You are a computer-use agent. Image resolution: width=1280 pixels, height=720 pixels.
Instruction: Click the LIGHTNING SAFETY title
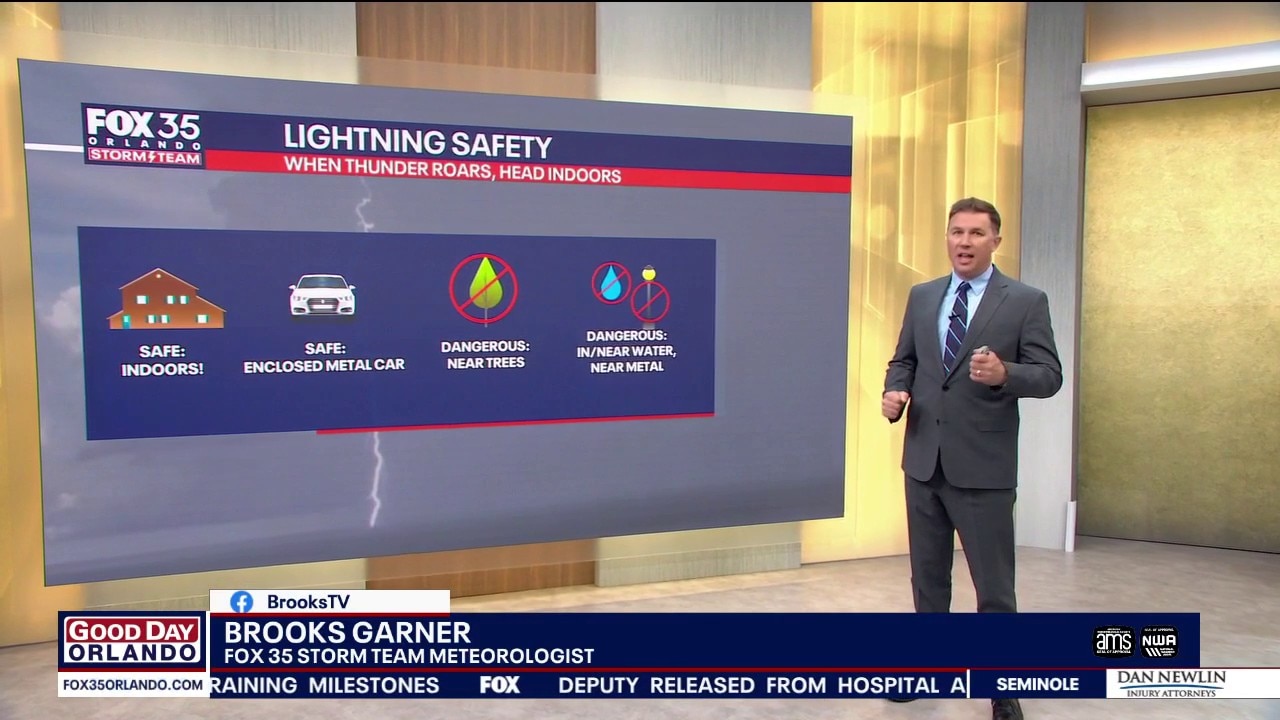click(417, 140)
